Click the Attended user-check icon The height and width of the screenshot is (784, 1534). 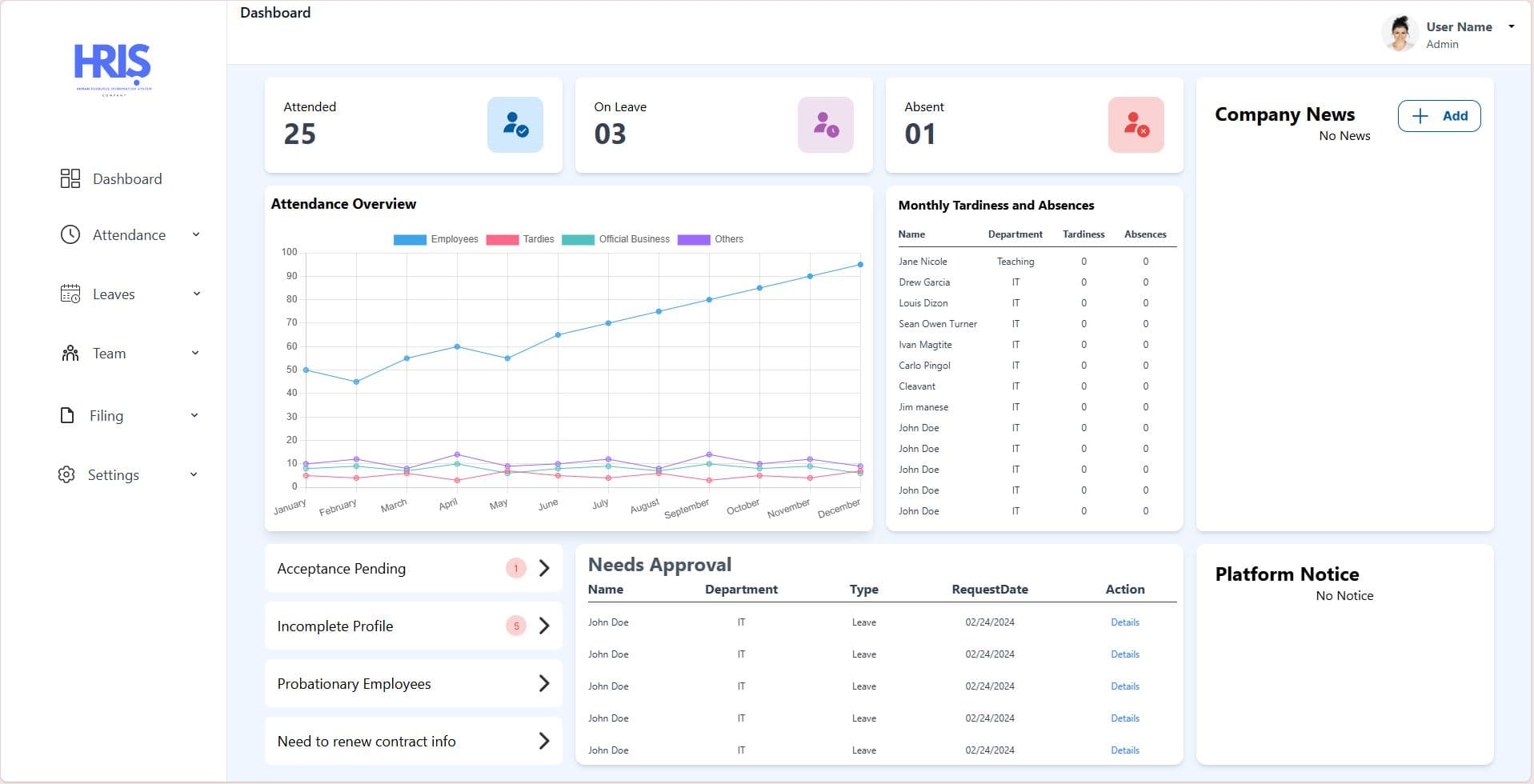click(515, 125)
